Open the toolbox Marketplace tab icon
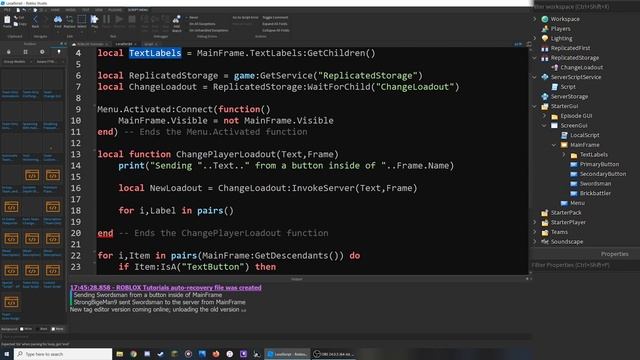The width and height of the screenshot is (640, 360). (9, 52)
